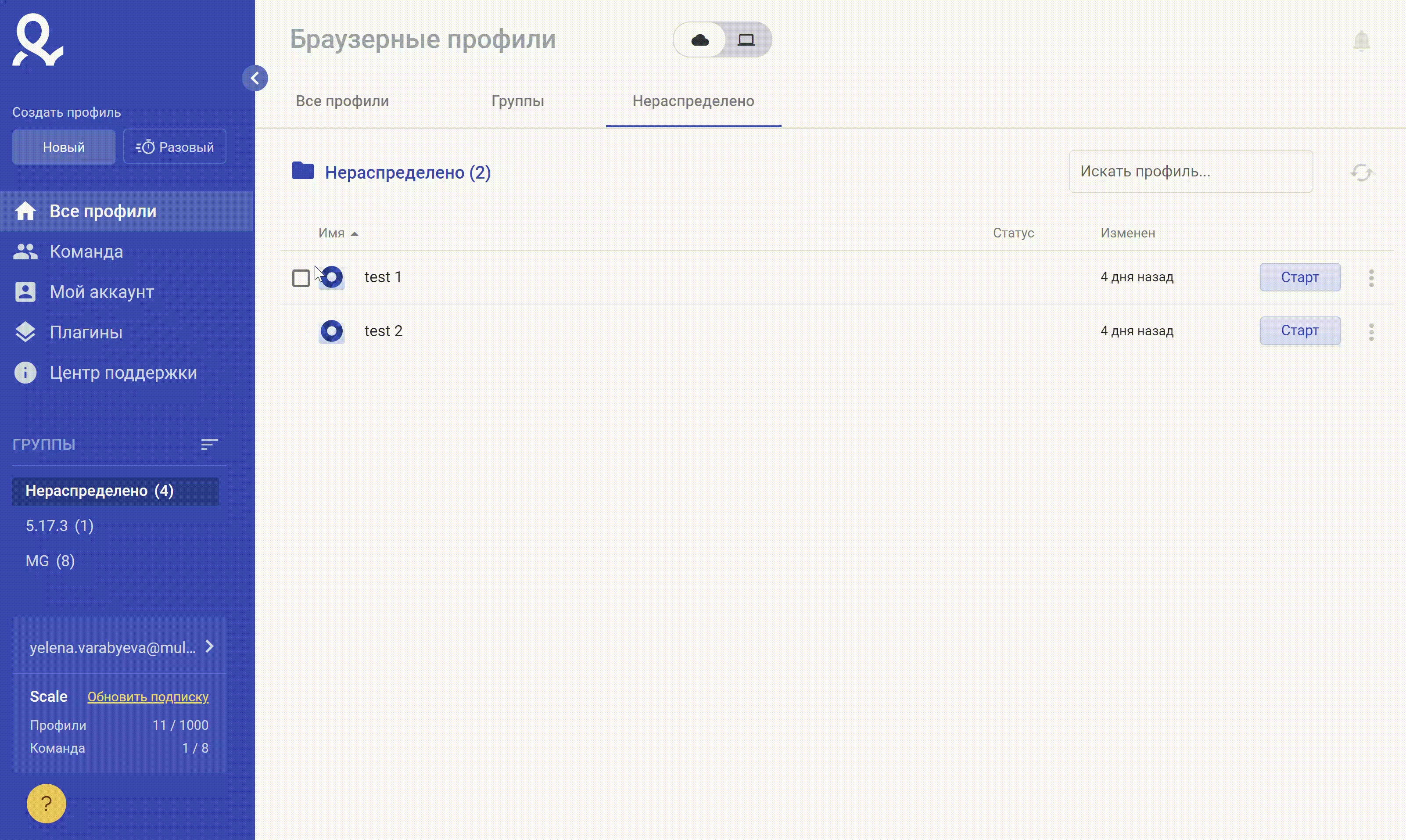The image size is (1406, 840).
Task: Switch to cloud profile storage
Action: (x=700, y=39)
